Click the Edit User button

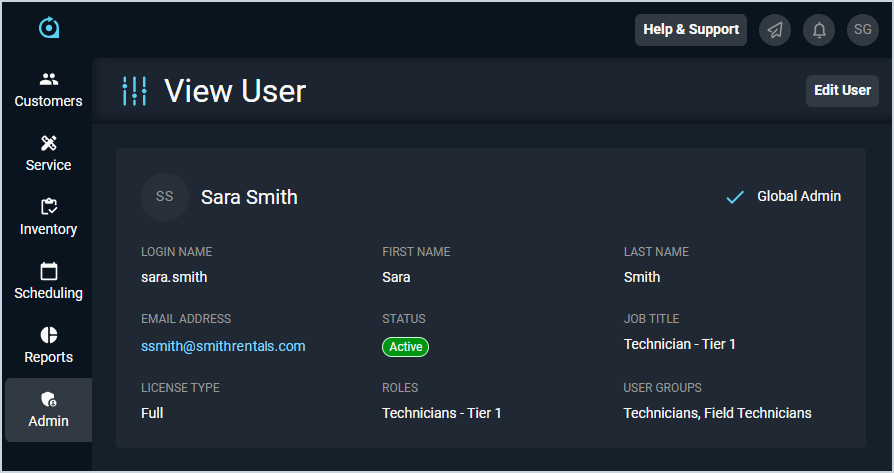click(x=842, y=90)
